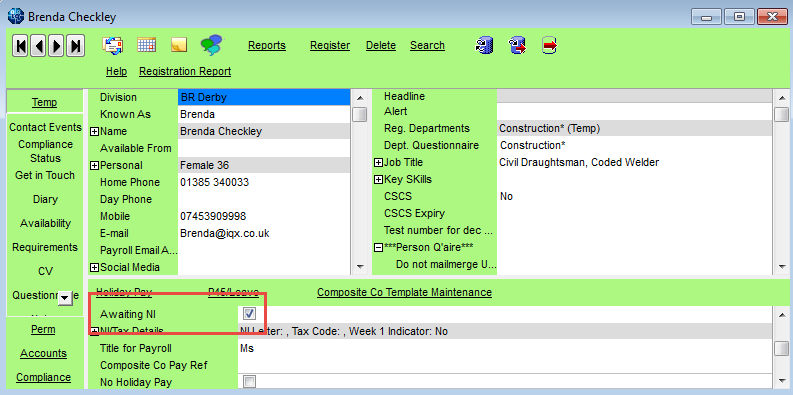Expand the Social Media field group

(x=94, y=267)
